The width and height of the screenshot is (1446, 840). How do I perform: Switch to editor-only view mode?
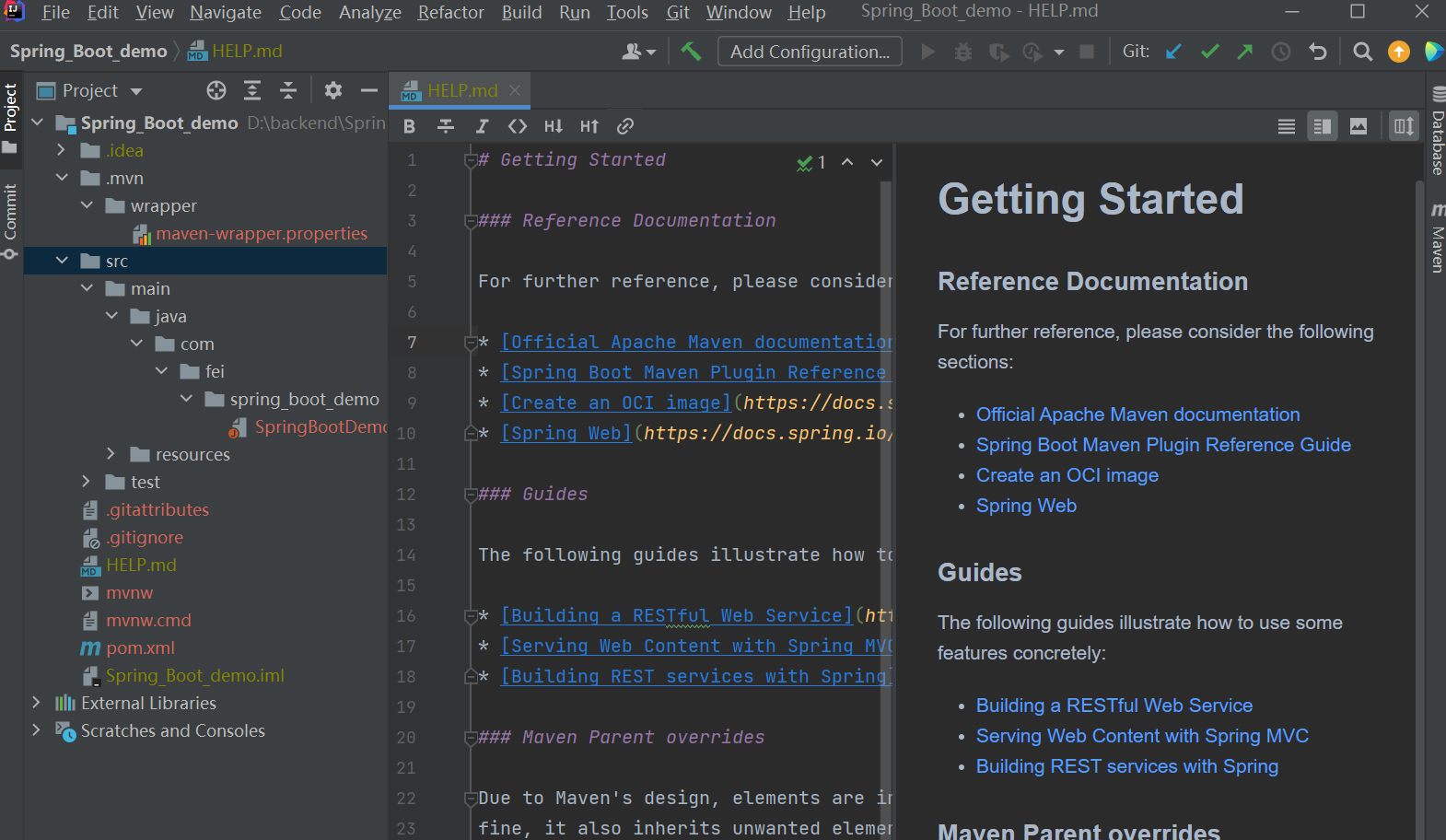(1287, 126)
